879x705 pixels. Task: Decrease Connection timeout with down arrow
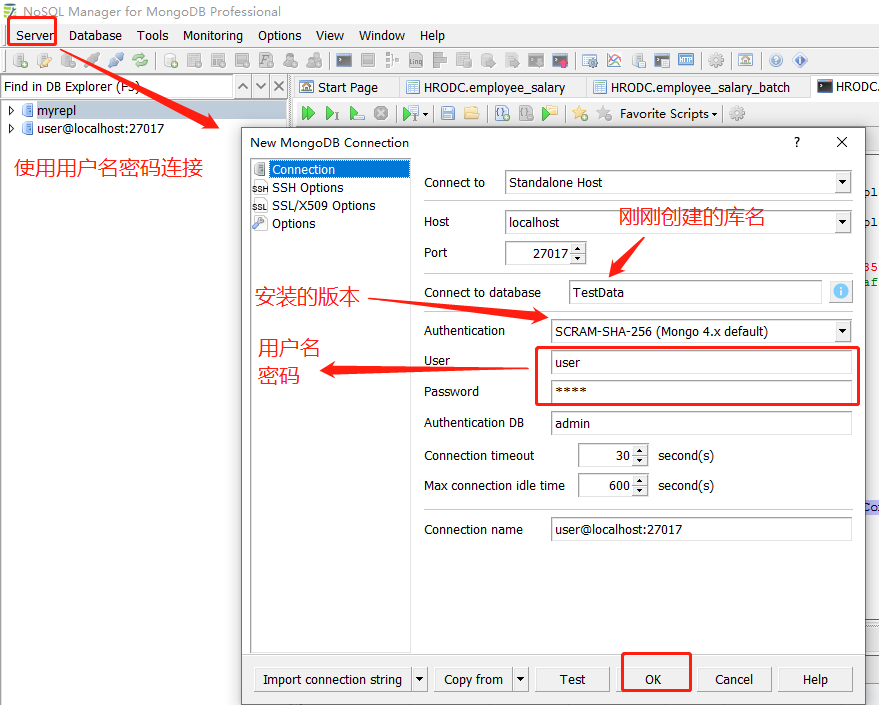[640, 461]
